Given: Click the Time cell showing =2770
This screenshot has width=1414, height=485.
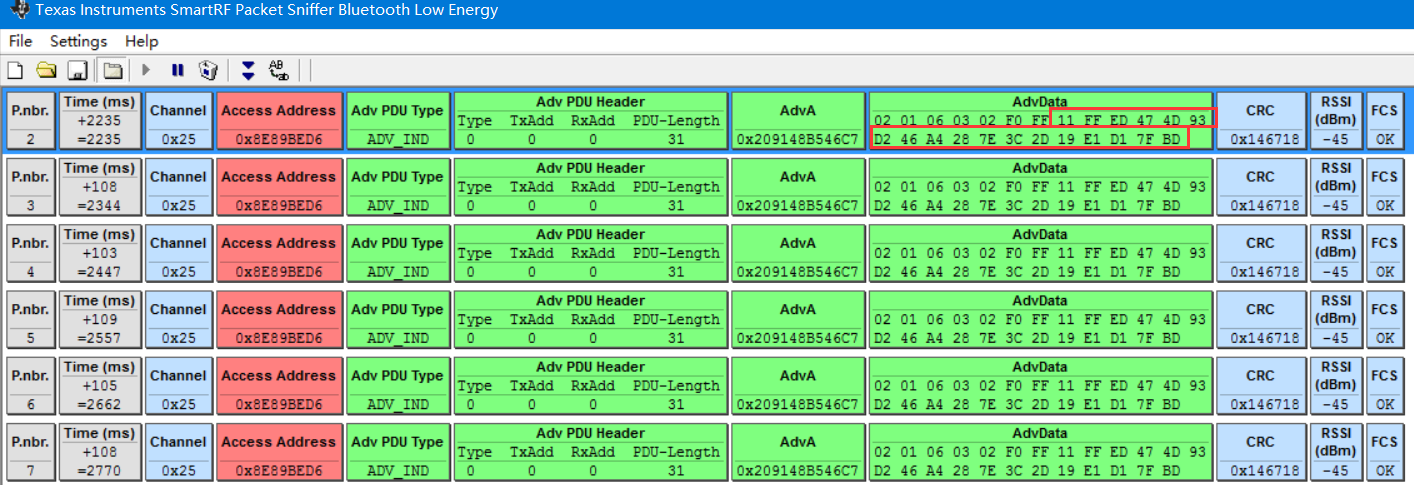Looking at the screenshot, I should [100, 452].
